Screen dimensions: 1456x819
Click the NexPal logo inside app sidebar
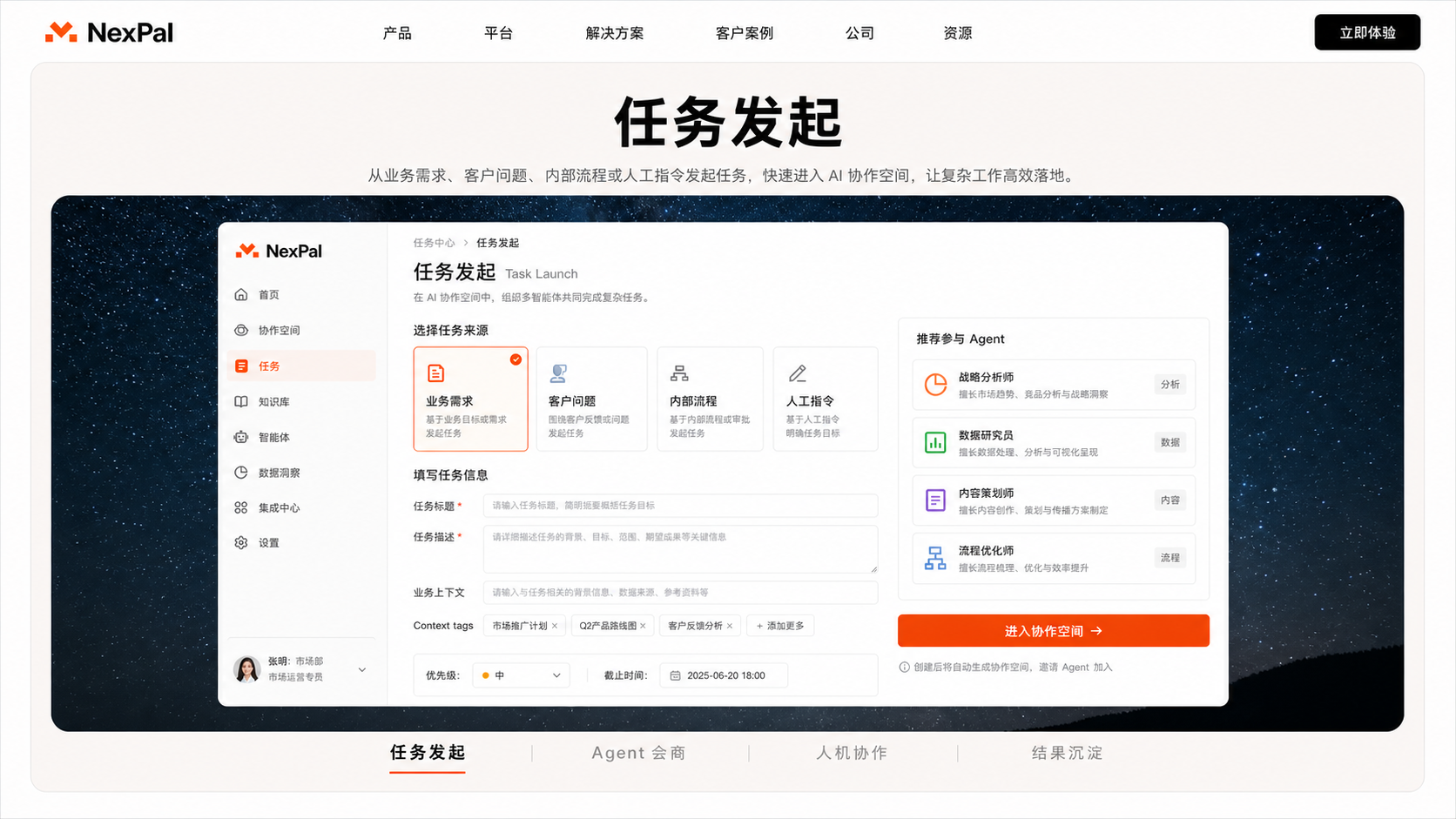pos(279,252)
